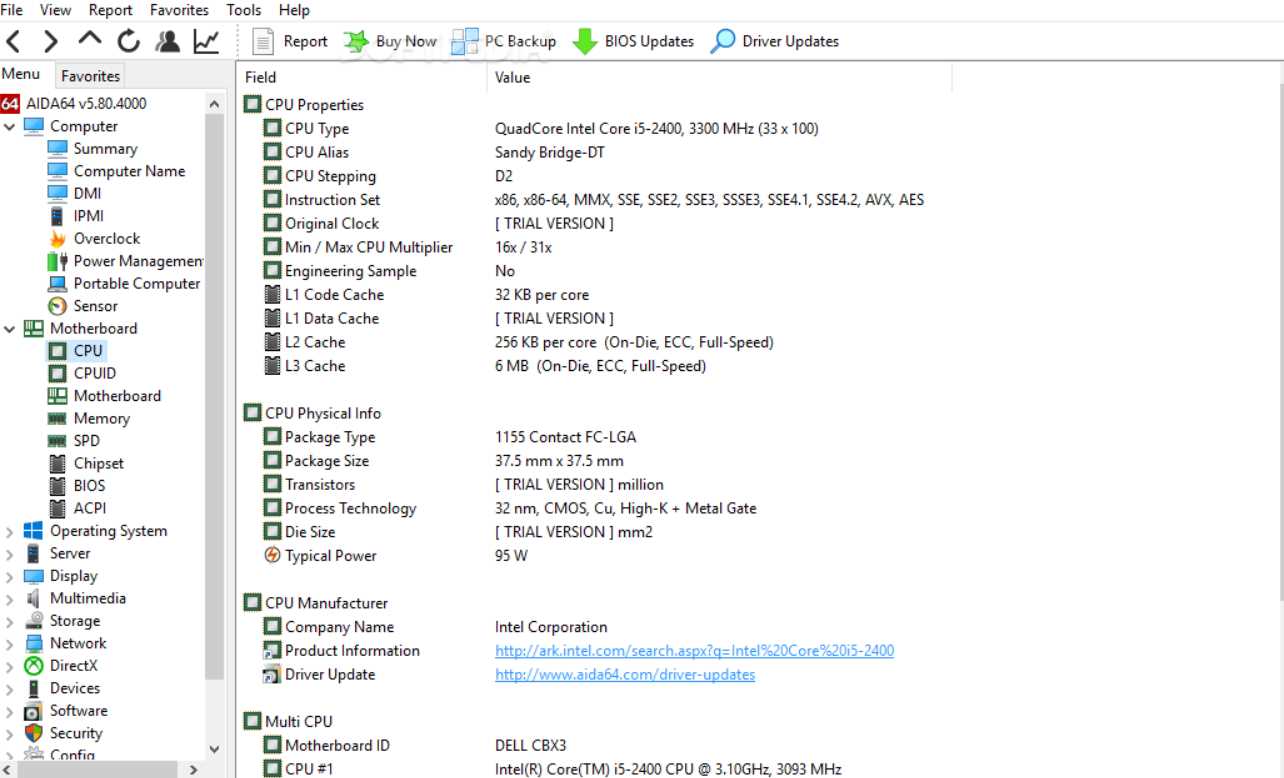Open the Favorites menu
Screen dimensions: 1284x778
point(179,10)
